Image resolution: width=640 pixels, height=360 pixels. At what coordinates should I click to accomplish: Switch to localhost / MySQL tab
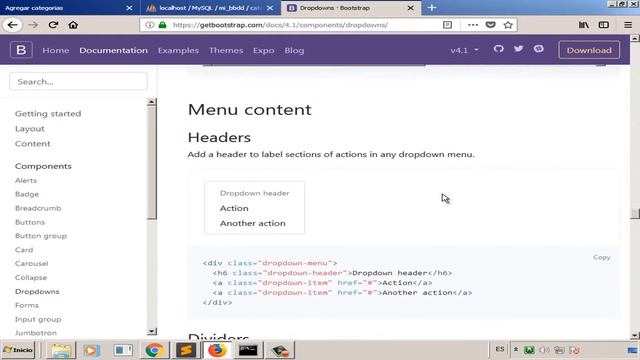point(210,8)
